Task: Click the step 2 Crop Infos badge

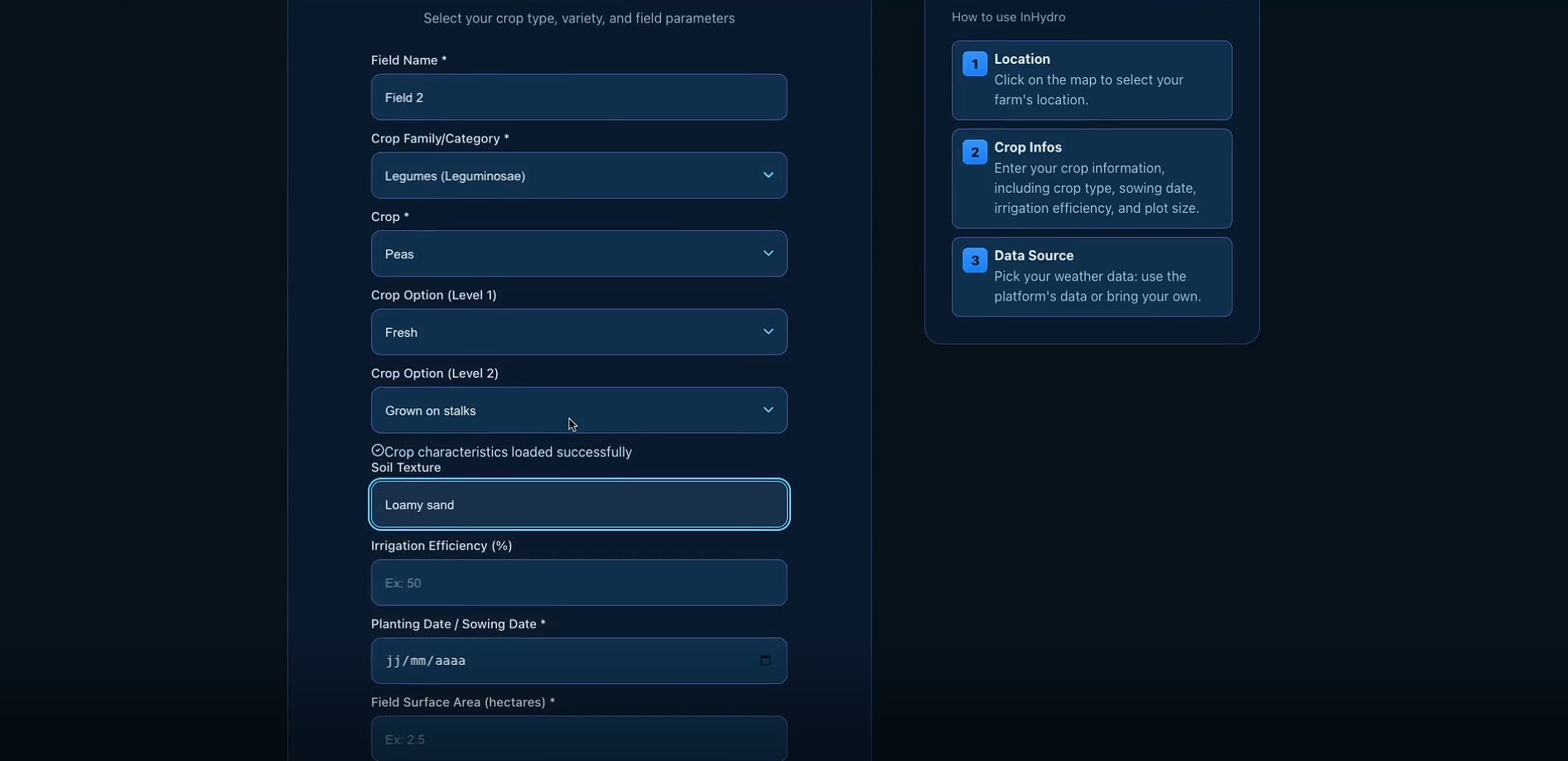Action: tap(974, 152)
